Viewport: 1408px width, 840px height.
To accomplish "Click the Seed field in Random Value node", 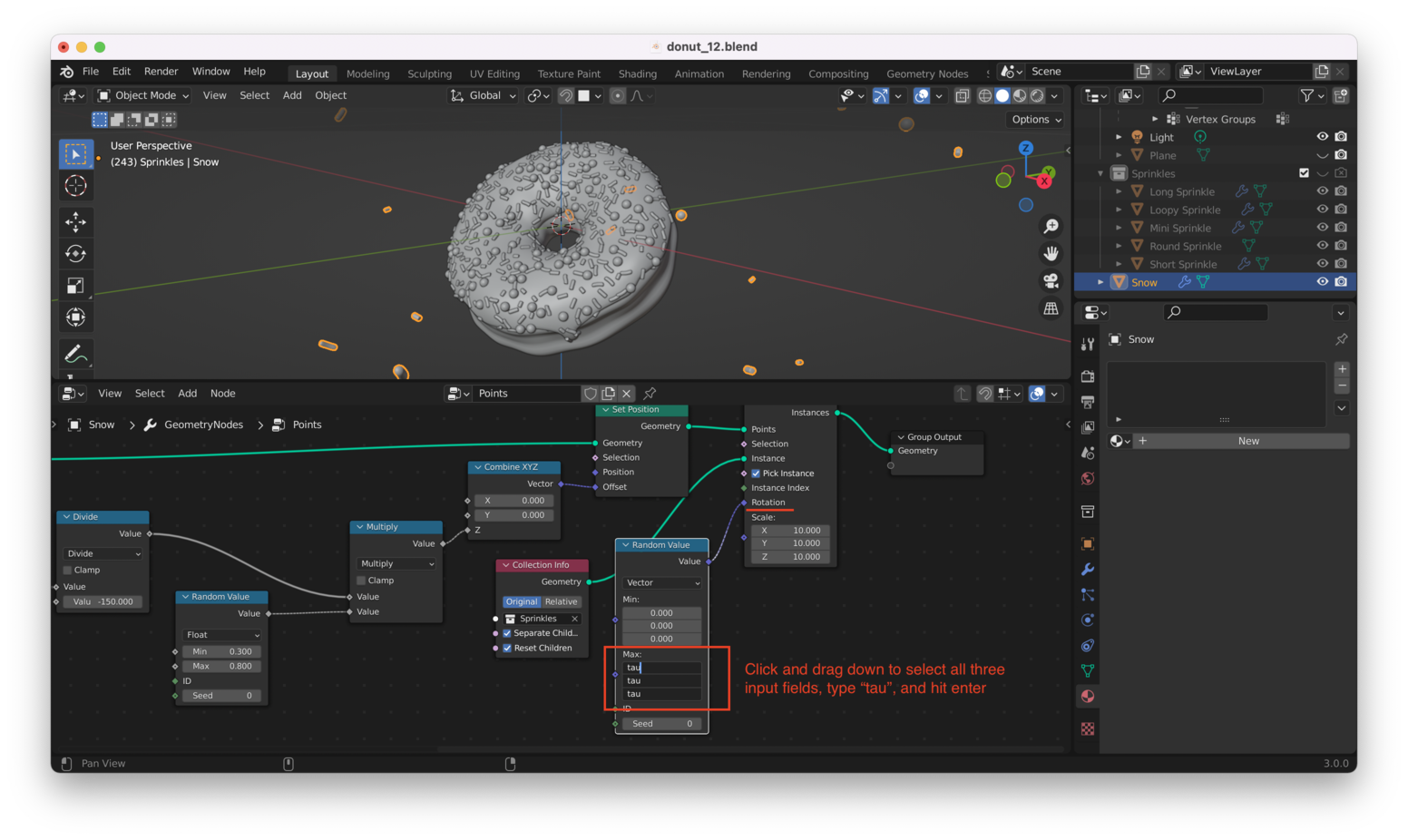I will coord(661,724).
